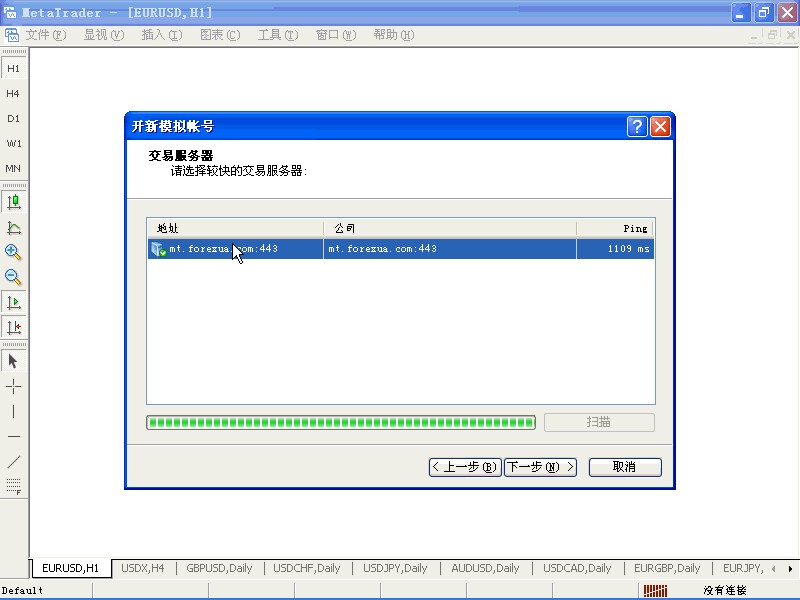Switch to the EURGBP,Daily chart tab
This screenshot has height=600, width=800.
667,568
